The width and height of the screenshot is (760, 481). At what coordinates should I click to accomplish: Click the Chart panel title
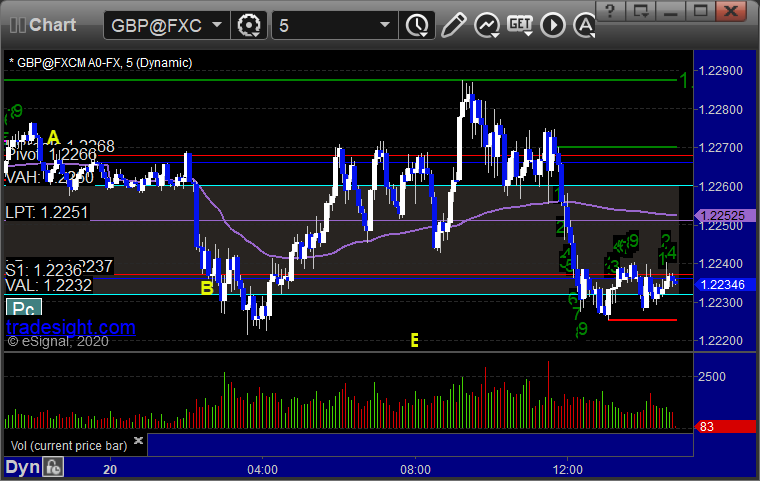[x=52, y=25]
